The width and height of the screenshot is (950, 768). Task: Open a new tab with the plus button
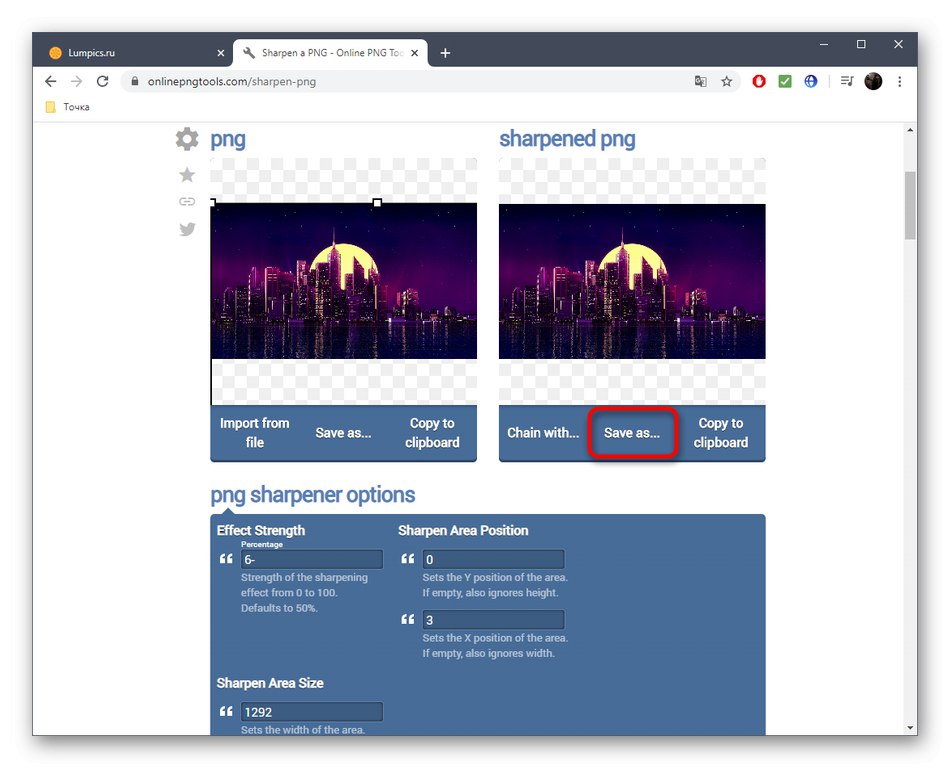[445, 53]
